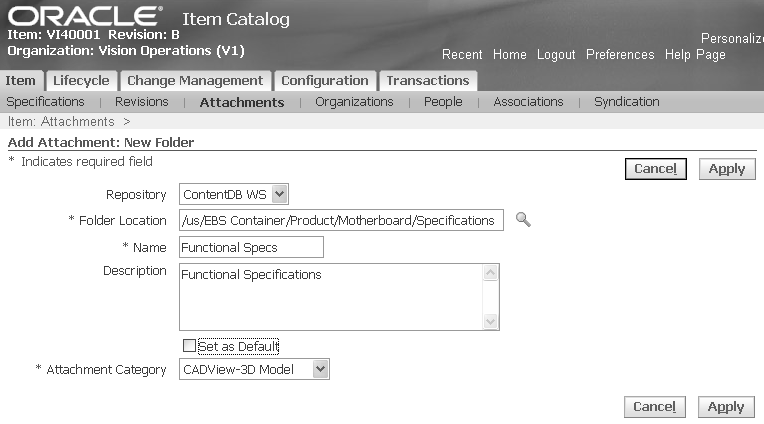Select the Attachments subtab
This screenshot has height=424, width=764.
242,102
